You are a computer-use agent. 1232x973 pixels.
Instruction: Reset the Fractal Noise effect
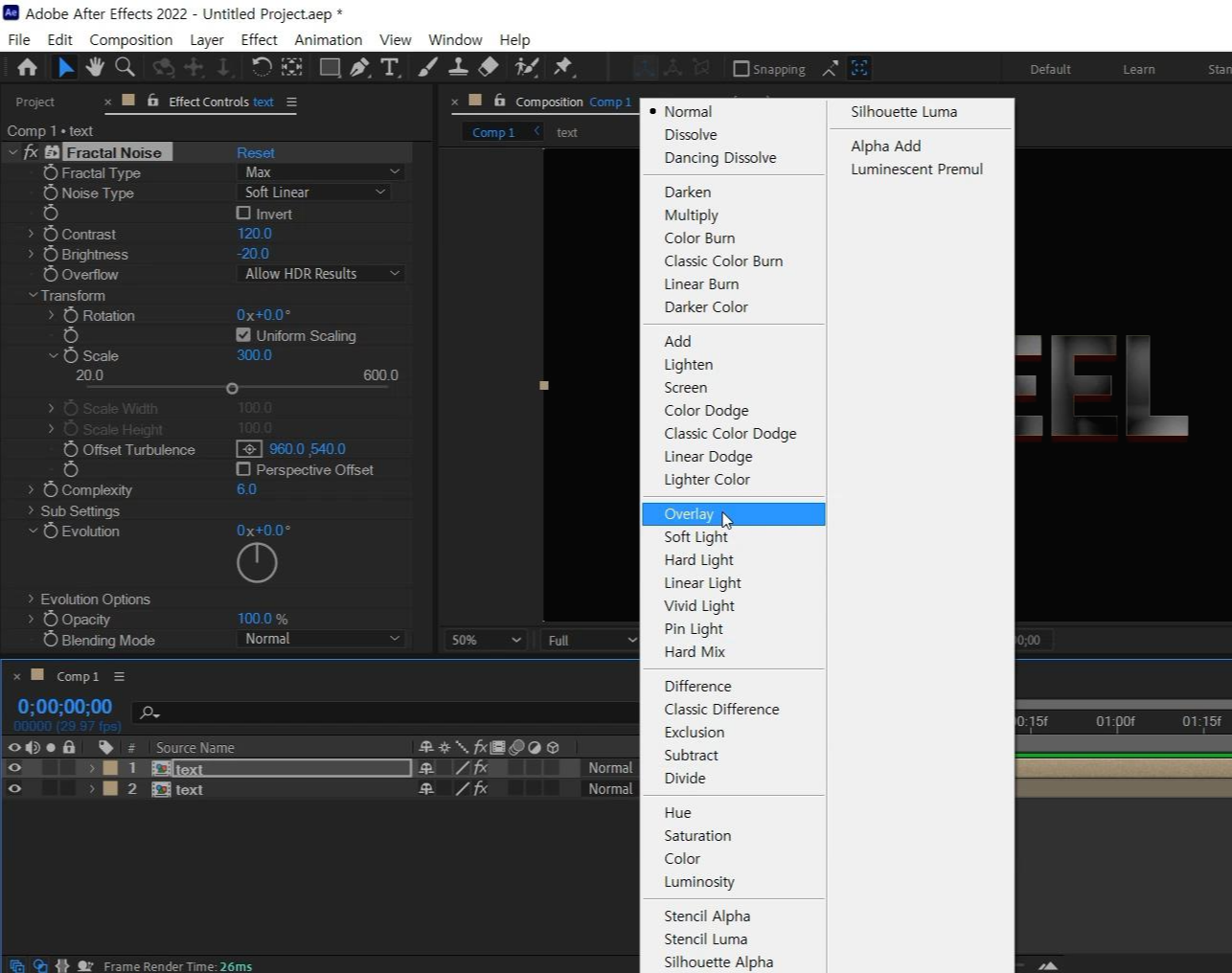point(256,152)
